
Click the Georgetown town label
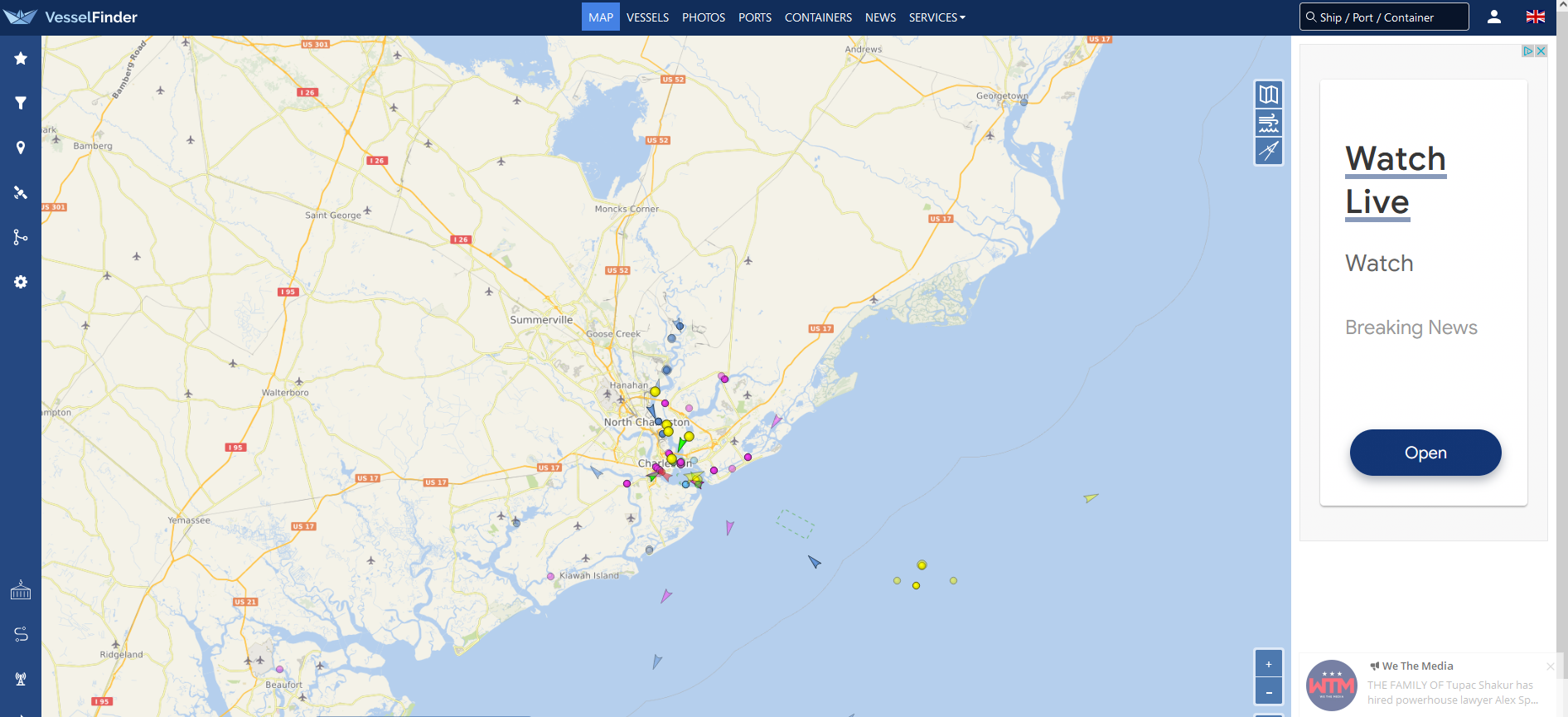[x=1001, y=96]
